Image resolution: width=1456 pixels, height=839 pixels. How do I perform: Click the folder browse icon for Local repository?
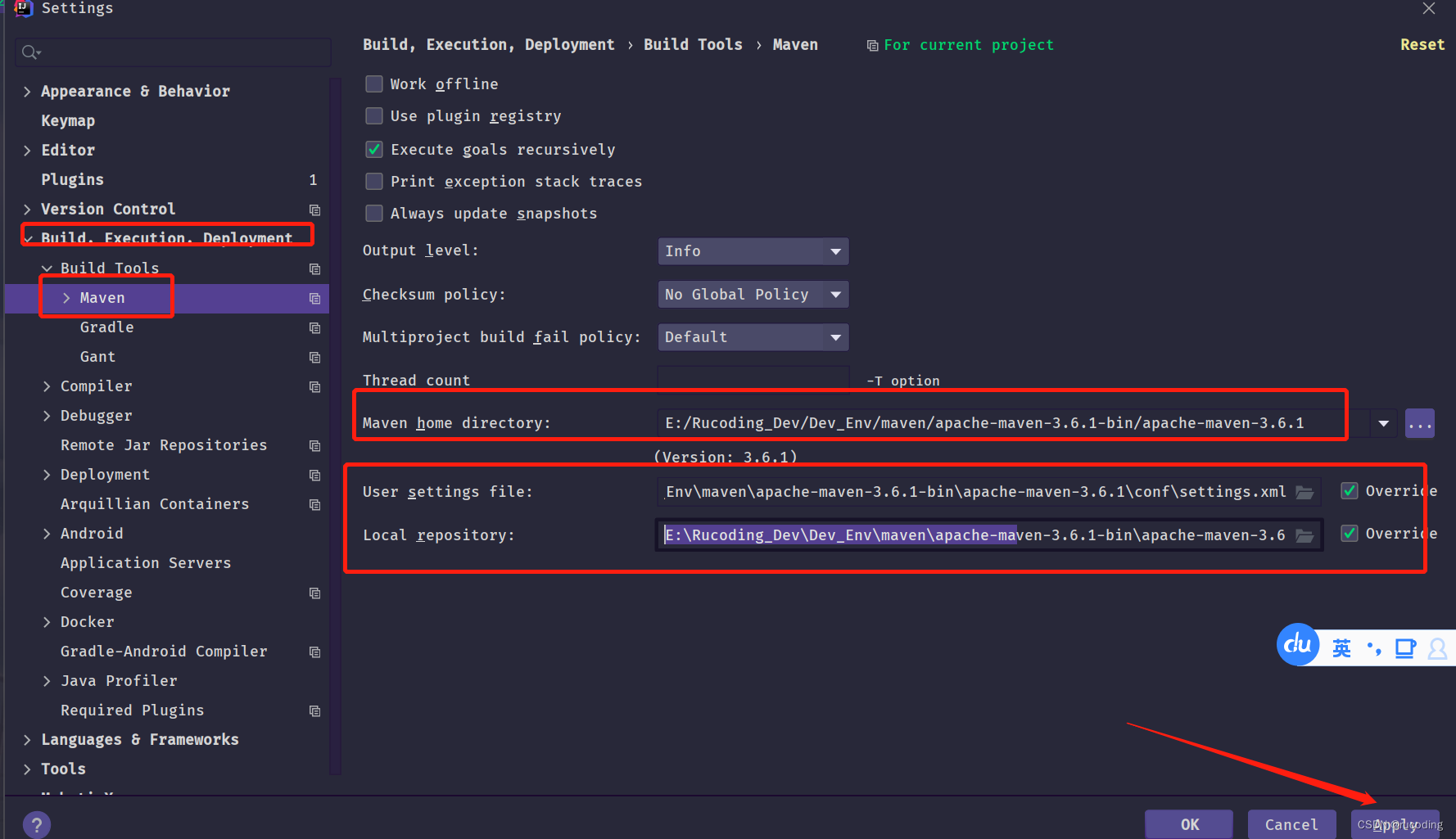(x=1305, y=535)
